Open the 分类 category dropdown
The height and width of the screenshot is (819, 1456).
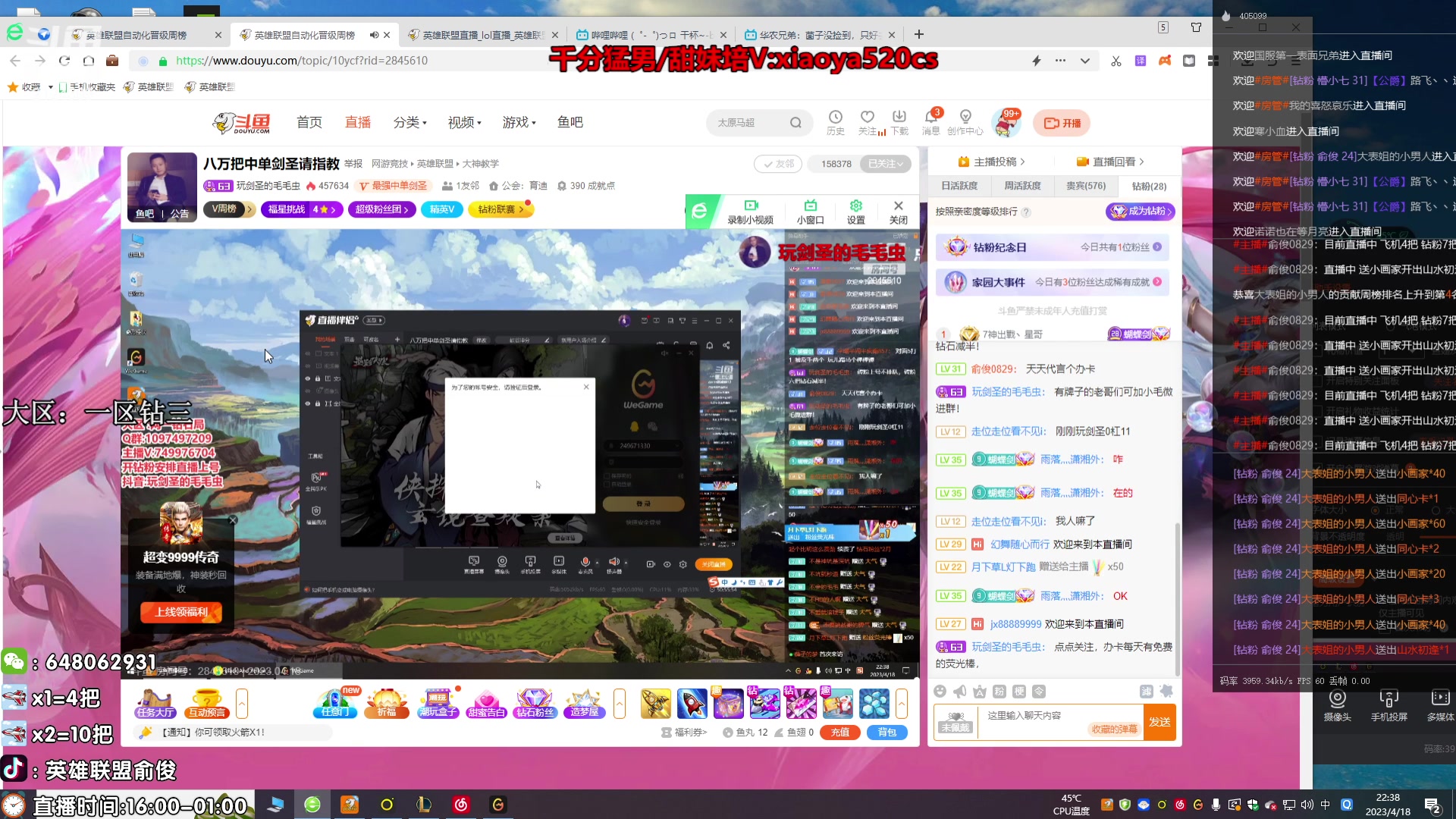point(410,122)
